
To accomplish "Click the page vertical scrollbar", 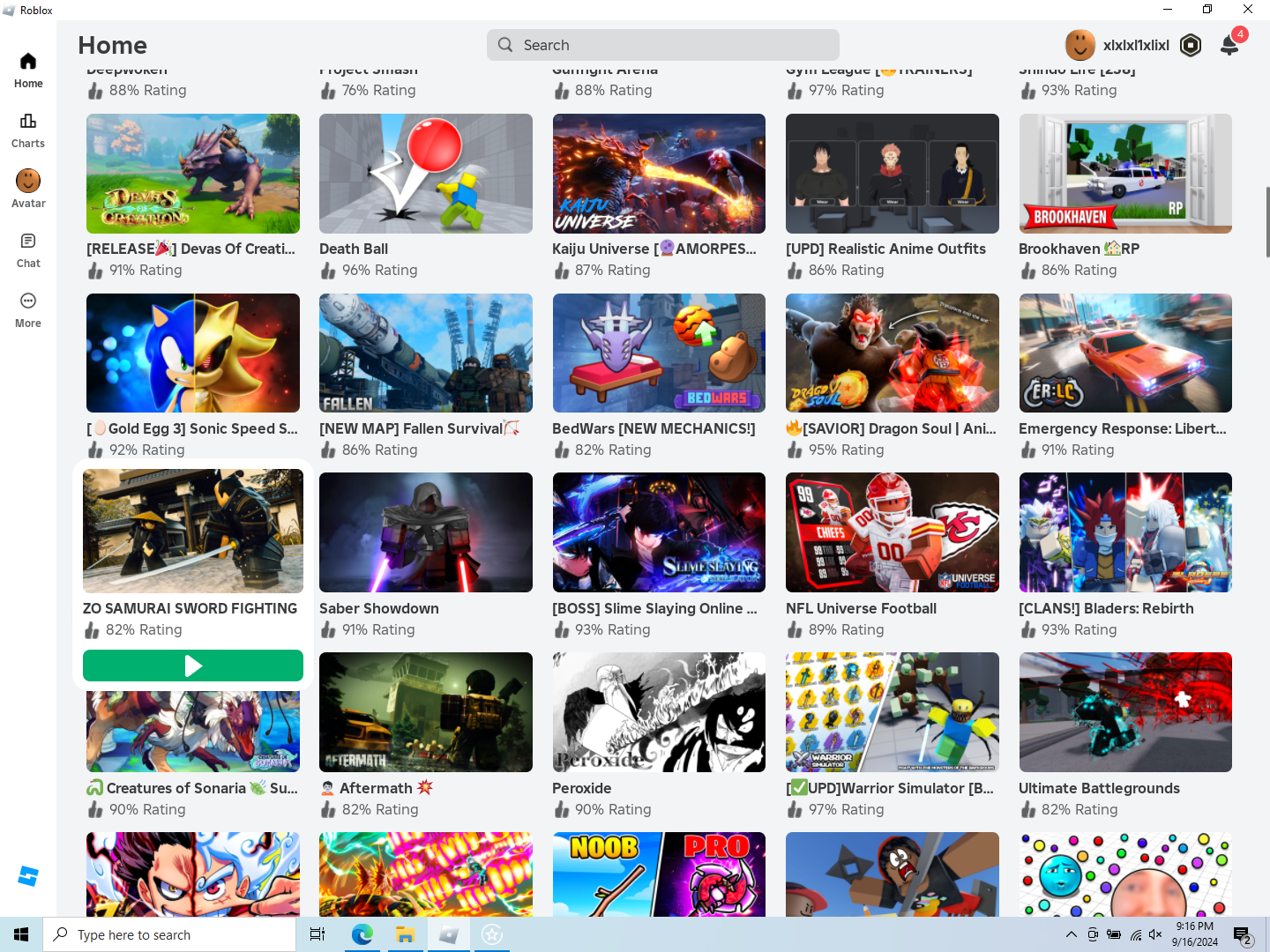I will (1267, 222).
